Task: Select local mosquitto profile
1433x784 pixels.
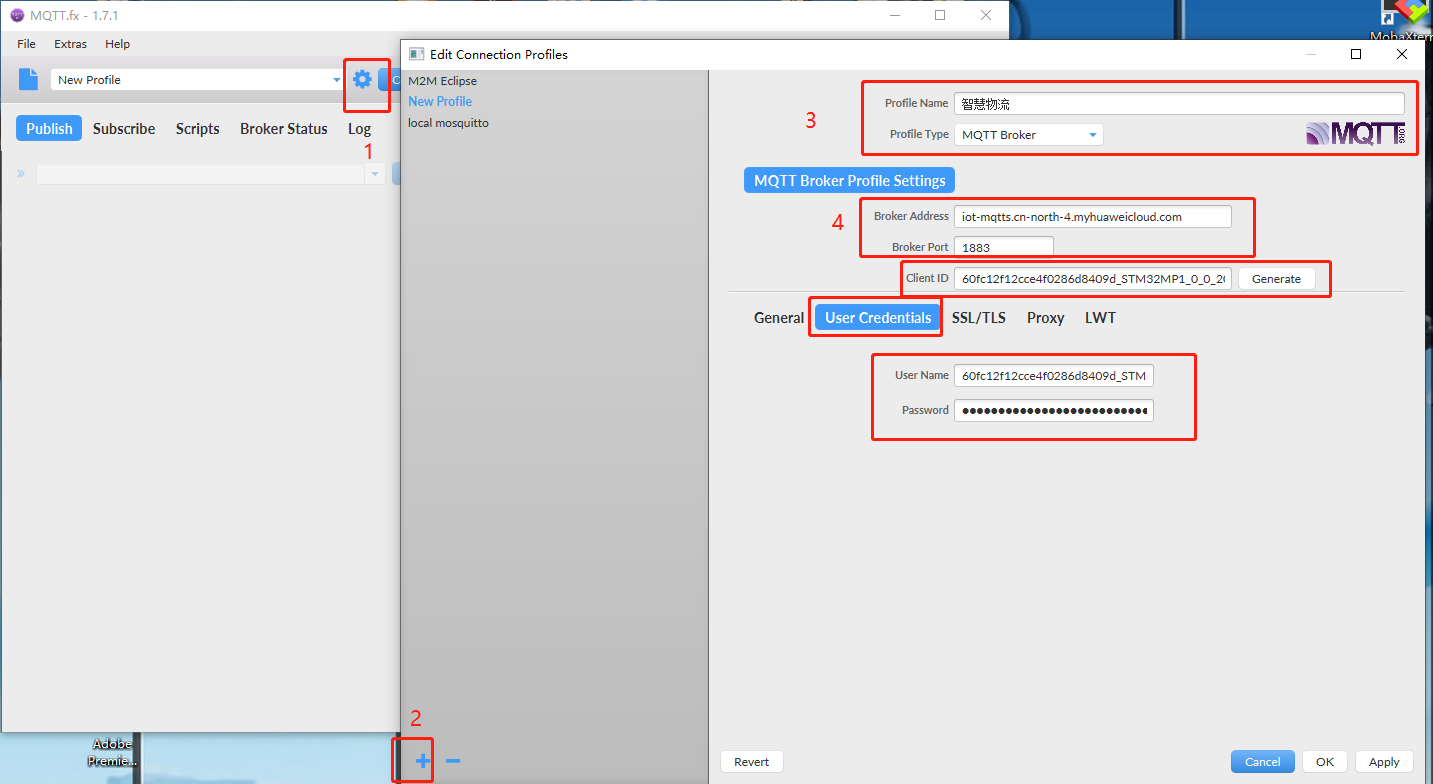Action: (448, 123)
